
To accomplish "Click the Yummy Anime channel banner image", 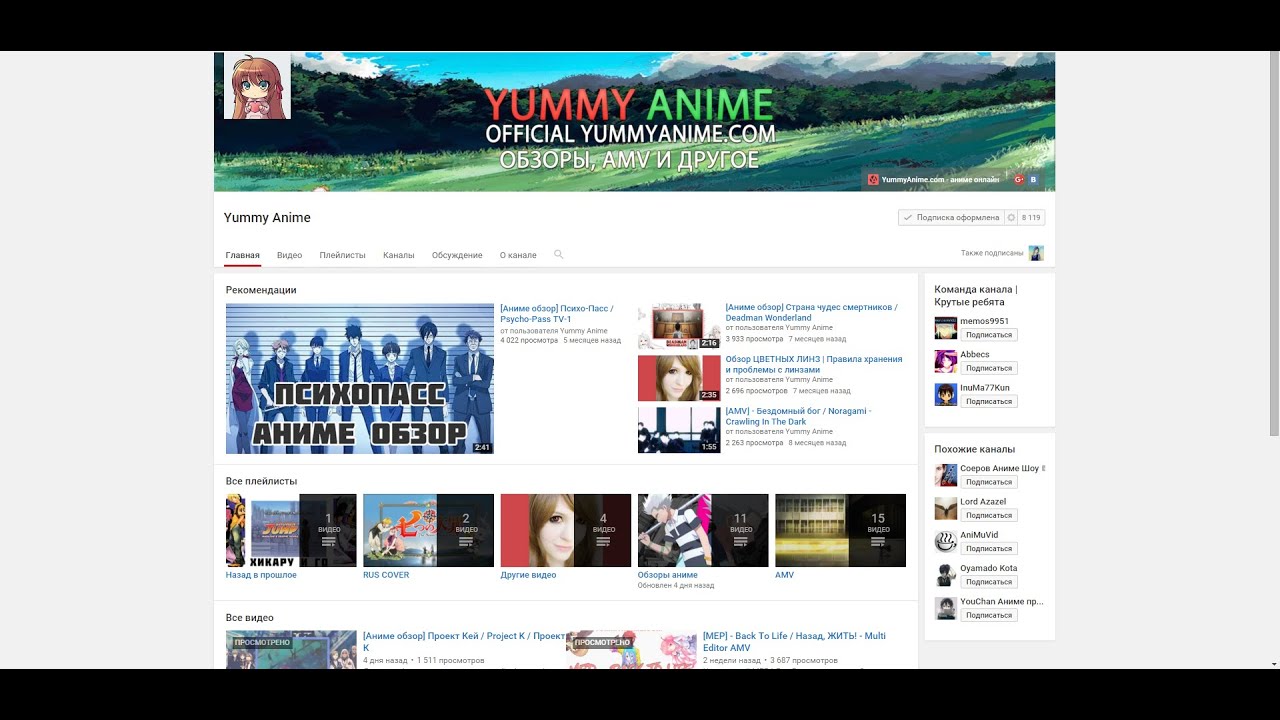I will pyautogui.click(x=634, y=121).
